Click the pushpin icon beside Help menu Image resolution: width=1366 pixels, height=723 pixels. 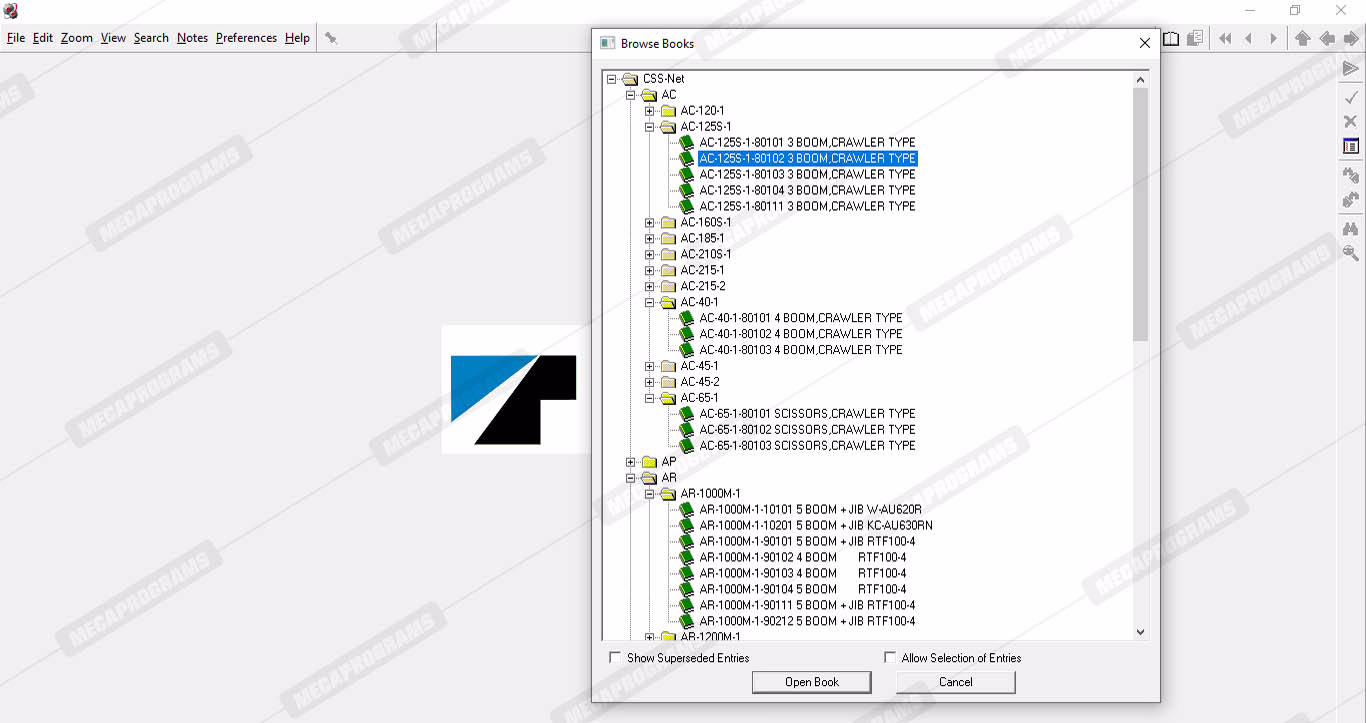point(331,38)
